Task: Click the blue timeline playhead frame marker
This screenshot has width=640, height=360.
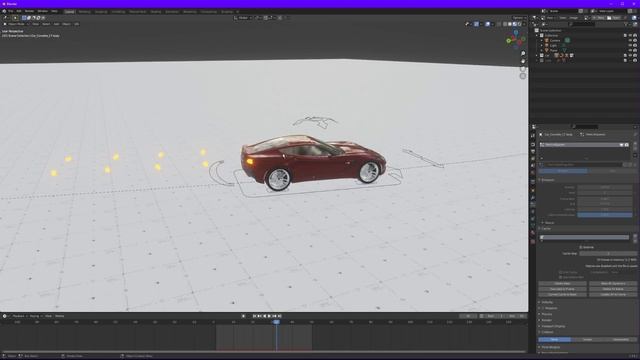Action: (276, 322)
